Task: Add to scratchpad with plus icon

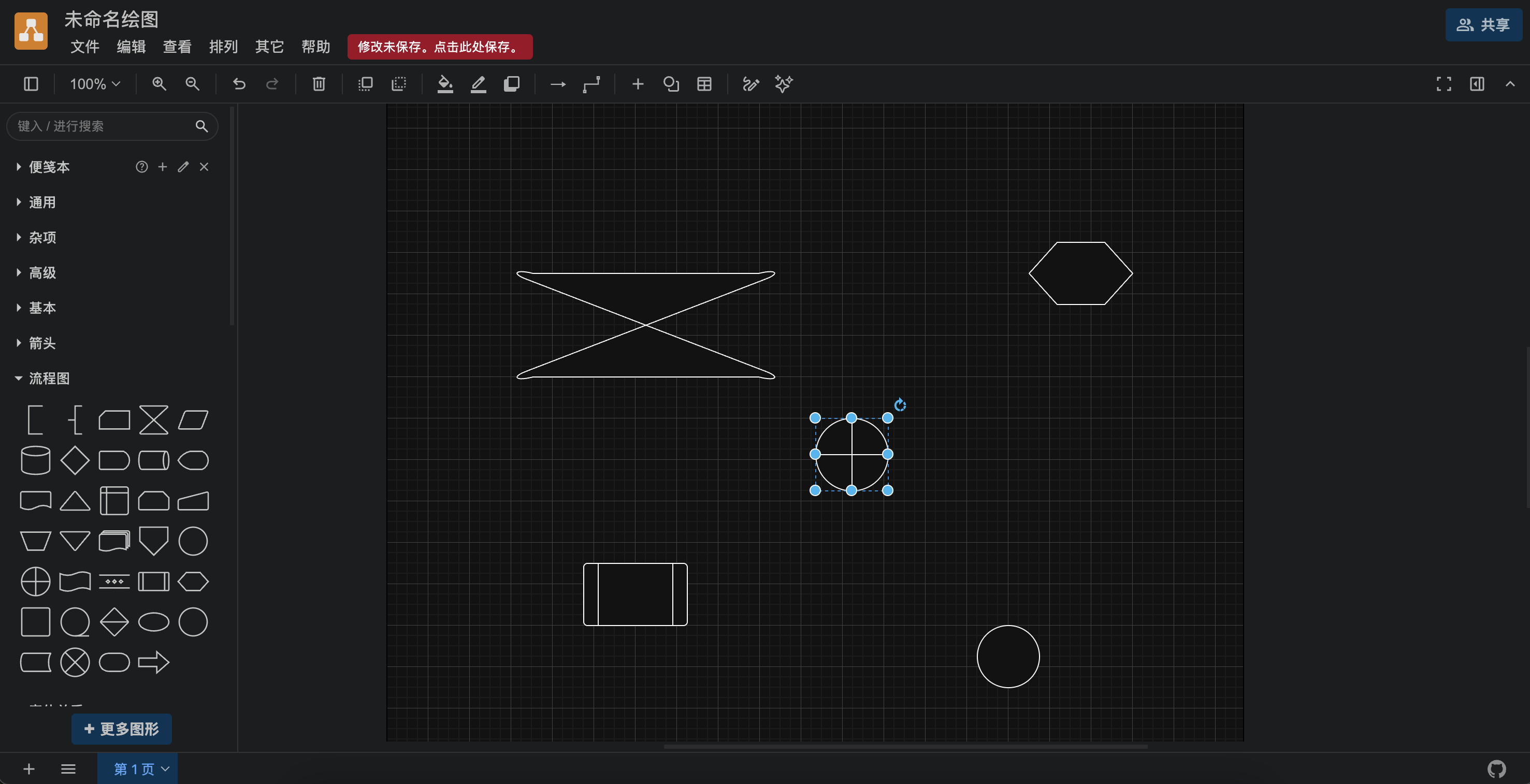Action: tap(163, 167)
